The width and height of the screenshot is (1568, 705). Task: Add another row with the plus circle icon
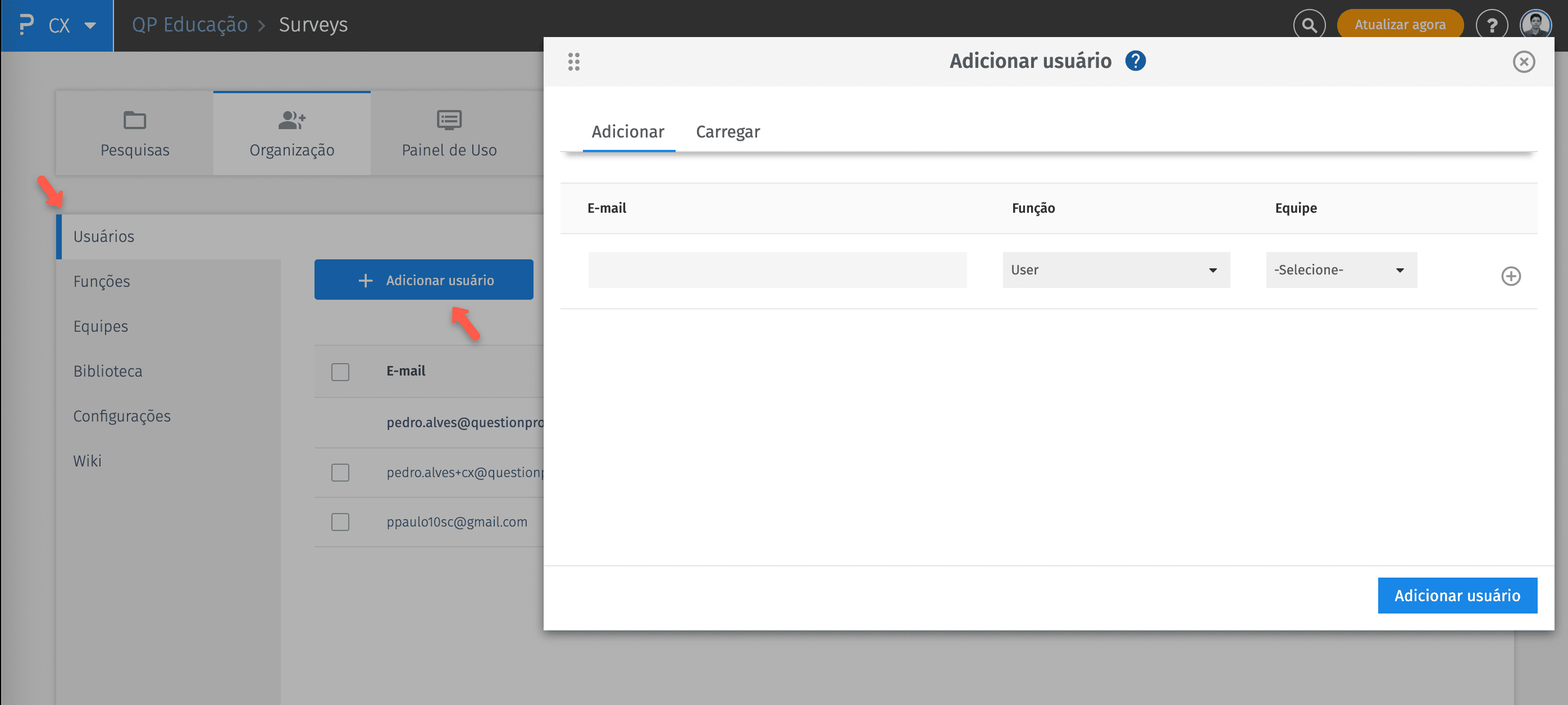[x=1510, y=276]
